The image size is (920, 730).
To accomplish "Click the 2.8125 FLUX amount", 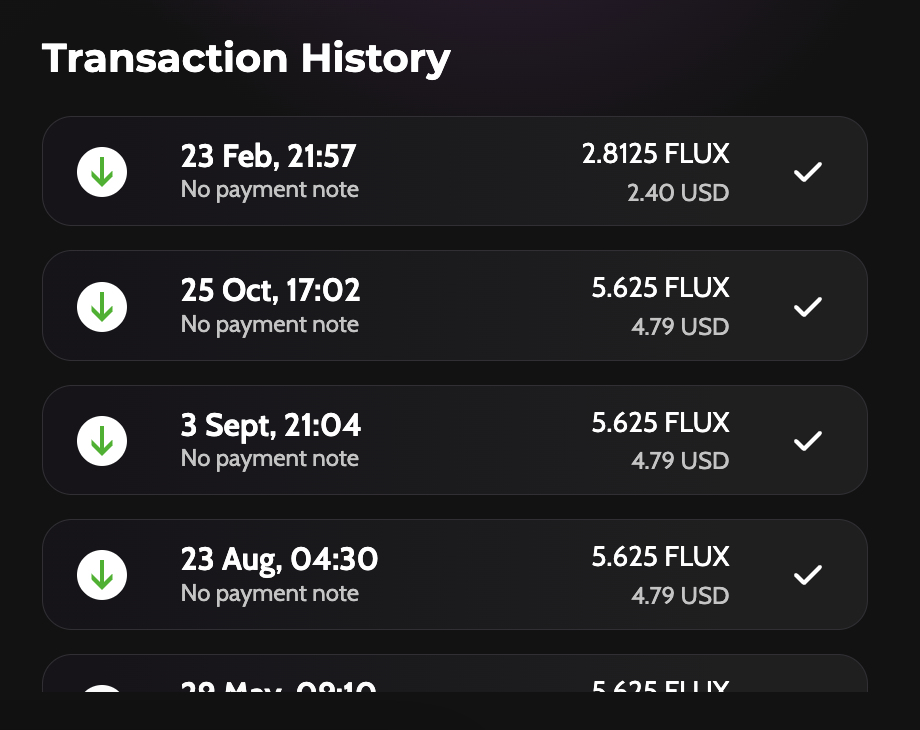I will 656,154.
